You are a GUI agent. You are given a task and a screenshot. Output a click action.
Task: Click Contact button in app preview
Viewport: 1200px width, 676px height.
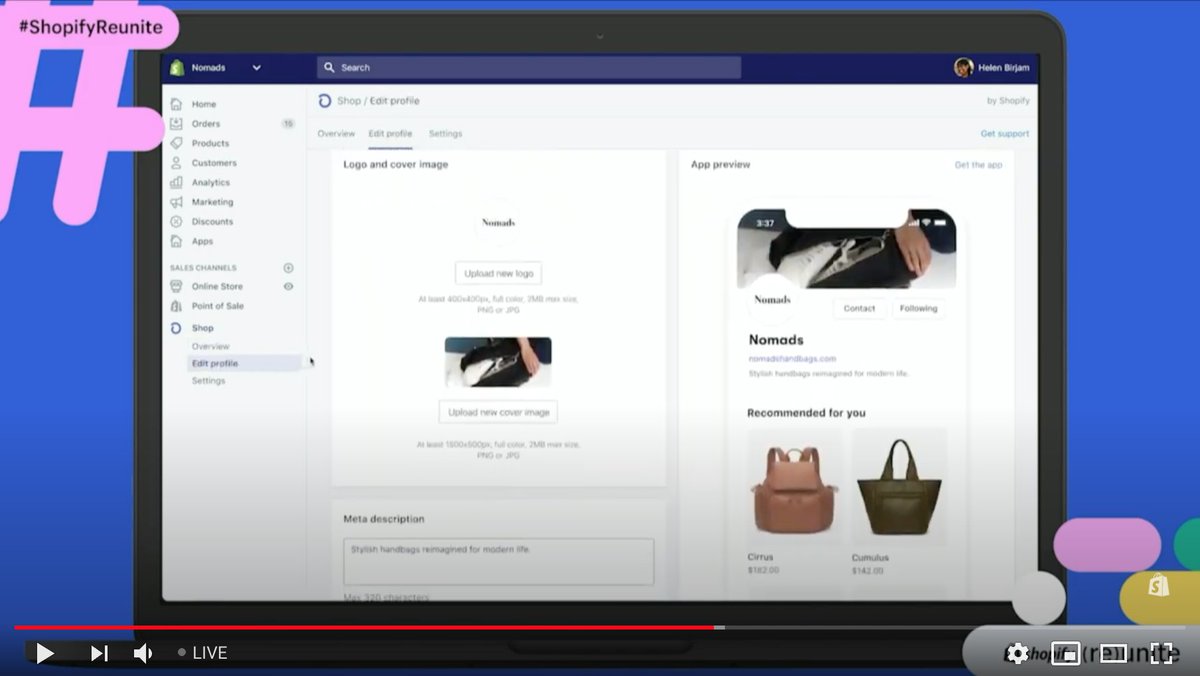pyautogui.click(x=859, y=308)
